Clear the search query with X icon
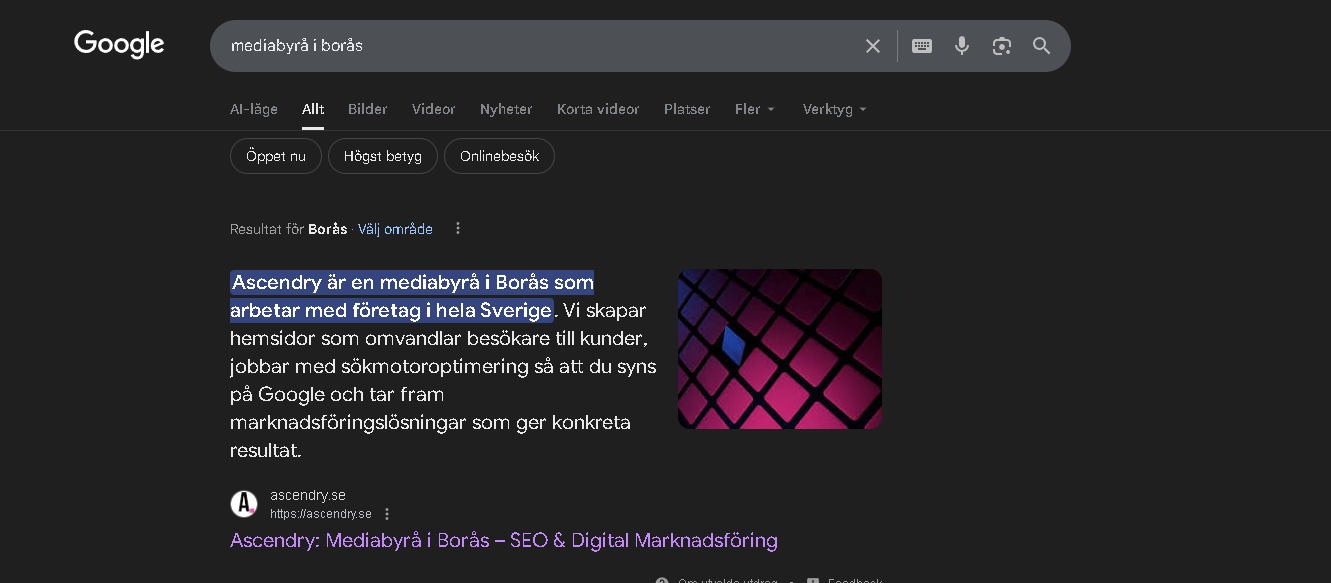1331x583 pixels. [x=873, y=46]
